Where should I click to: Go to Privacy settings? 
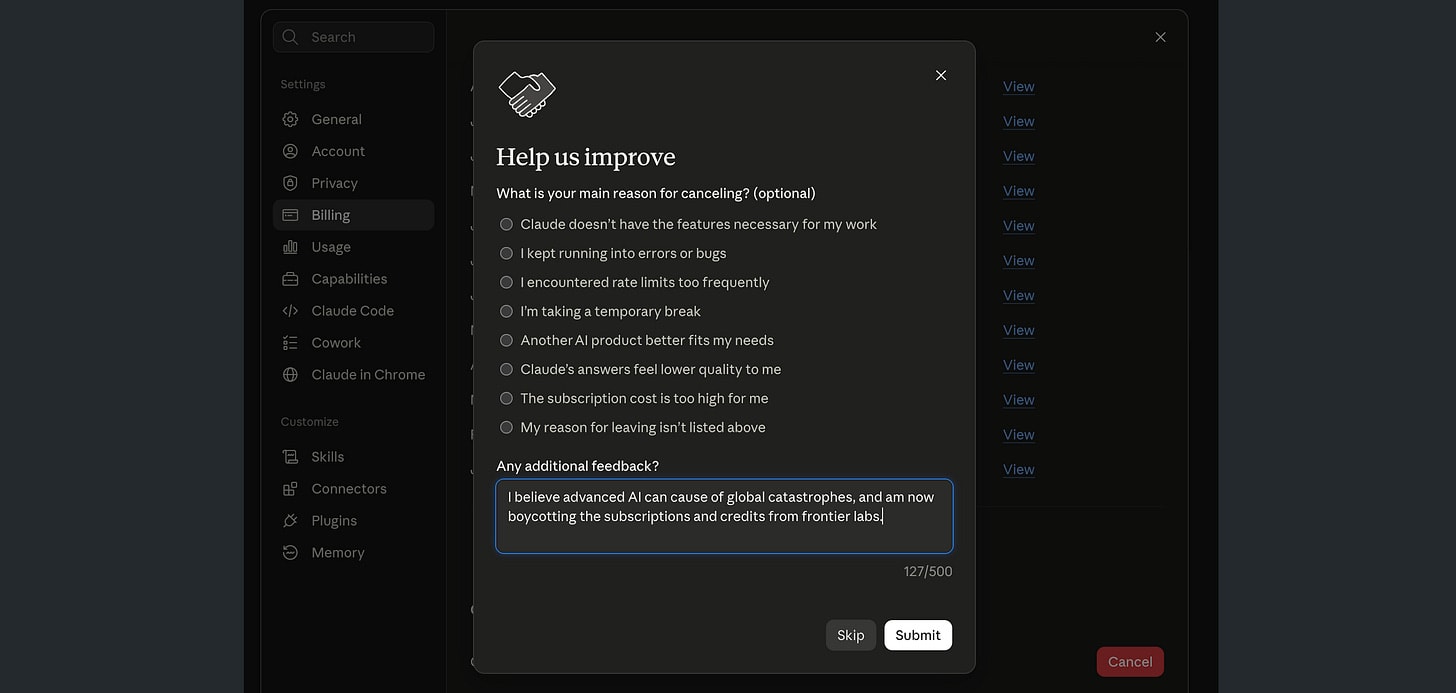(x=353, y=183)
